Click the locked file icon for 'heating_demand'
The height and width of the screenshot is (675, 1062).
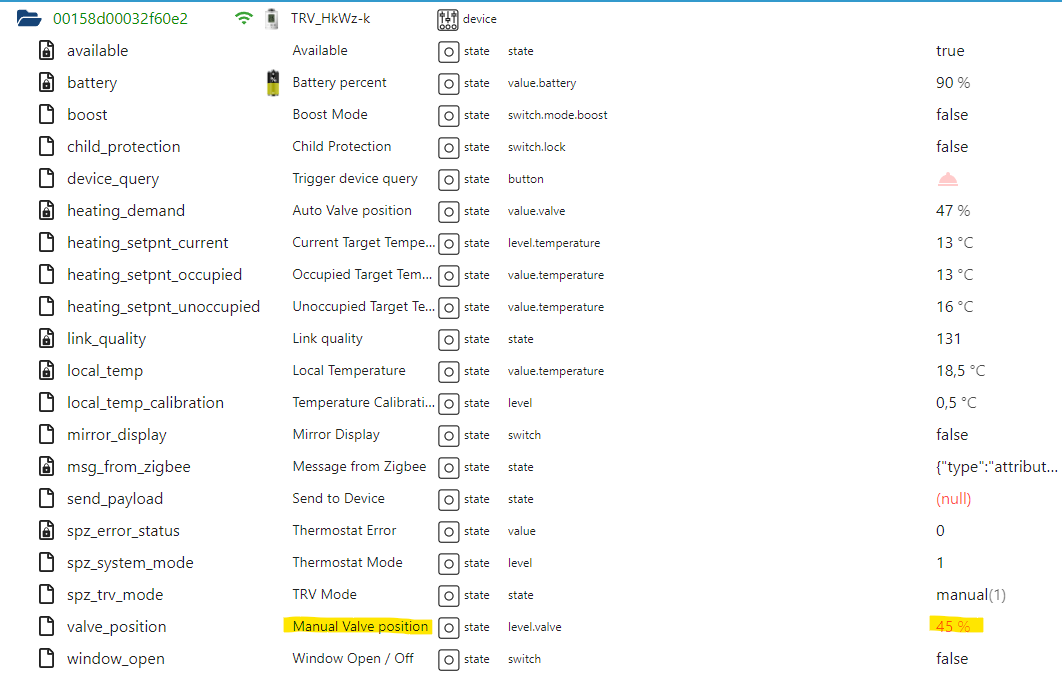(46, 211)
